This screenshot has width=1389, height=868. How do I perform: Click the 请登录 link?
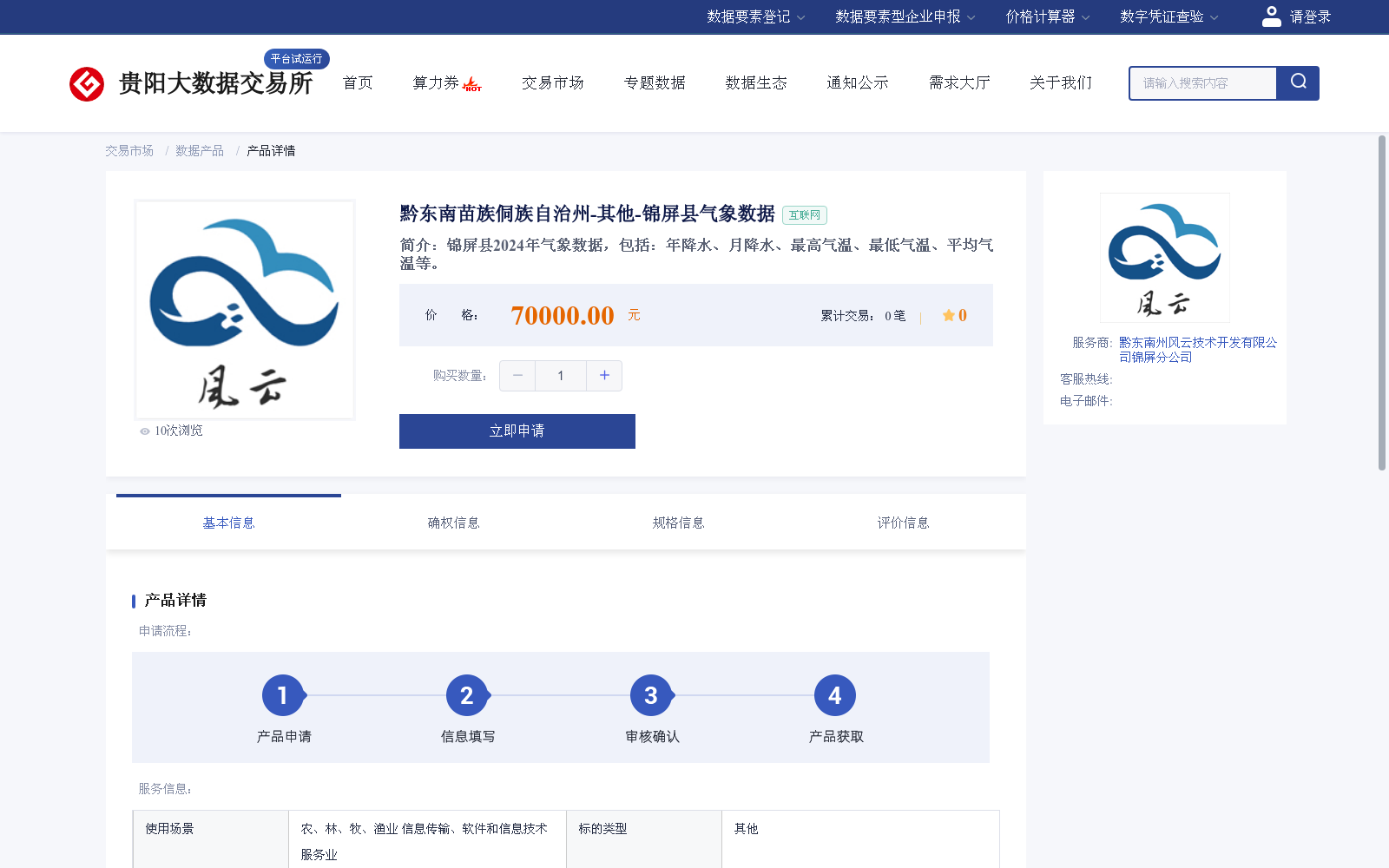coord(1310,16)
